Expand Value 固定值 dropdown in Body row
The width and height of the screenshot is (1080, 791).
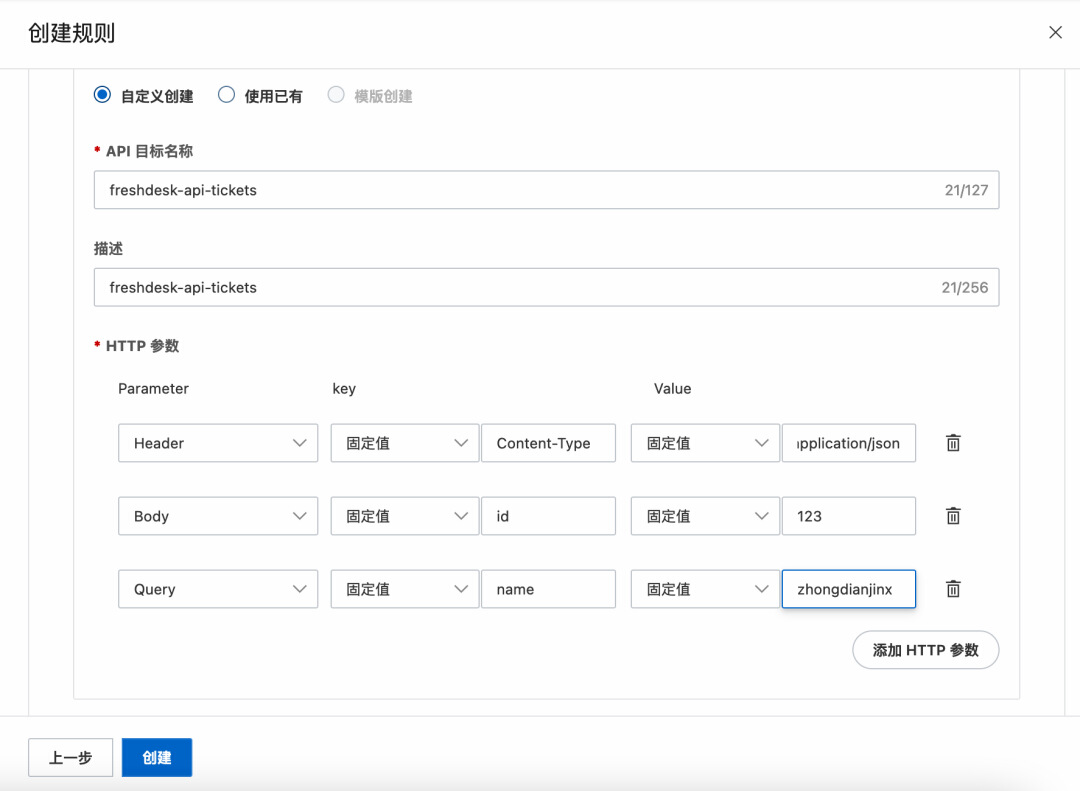pos(705,516)
